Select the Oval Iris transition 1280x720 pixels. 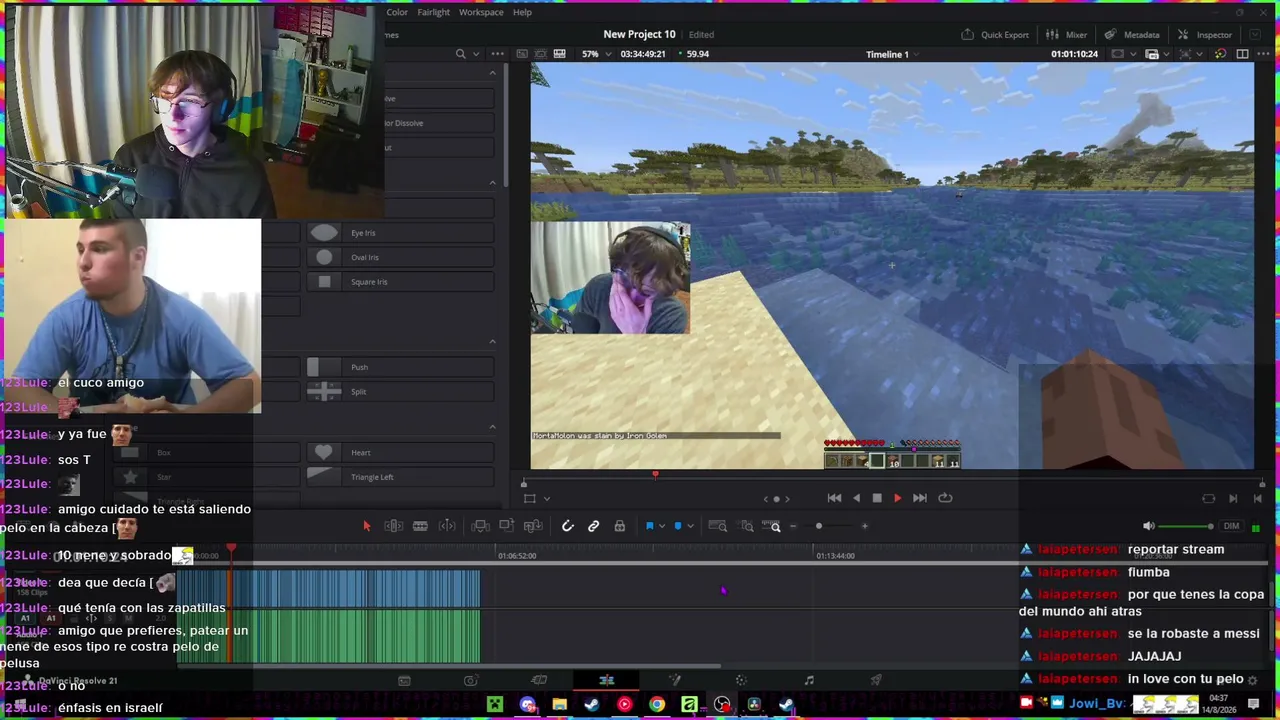coord(400,257)
